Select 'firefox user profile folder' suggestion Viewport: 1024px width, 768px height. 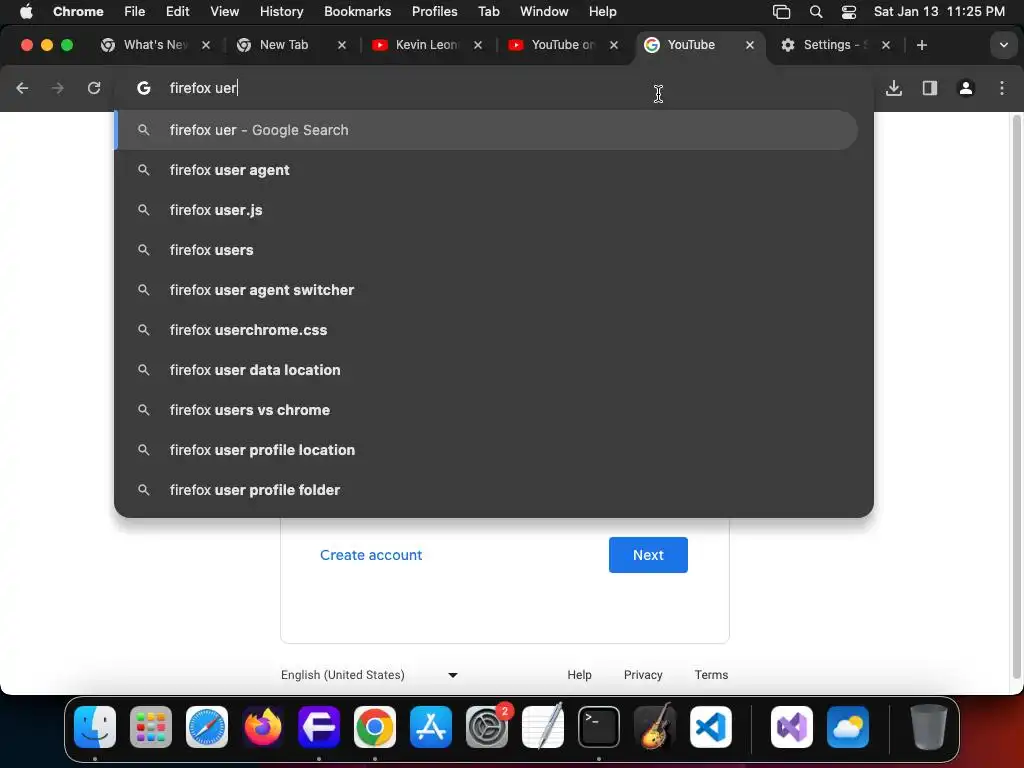(487, 490)
